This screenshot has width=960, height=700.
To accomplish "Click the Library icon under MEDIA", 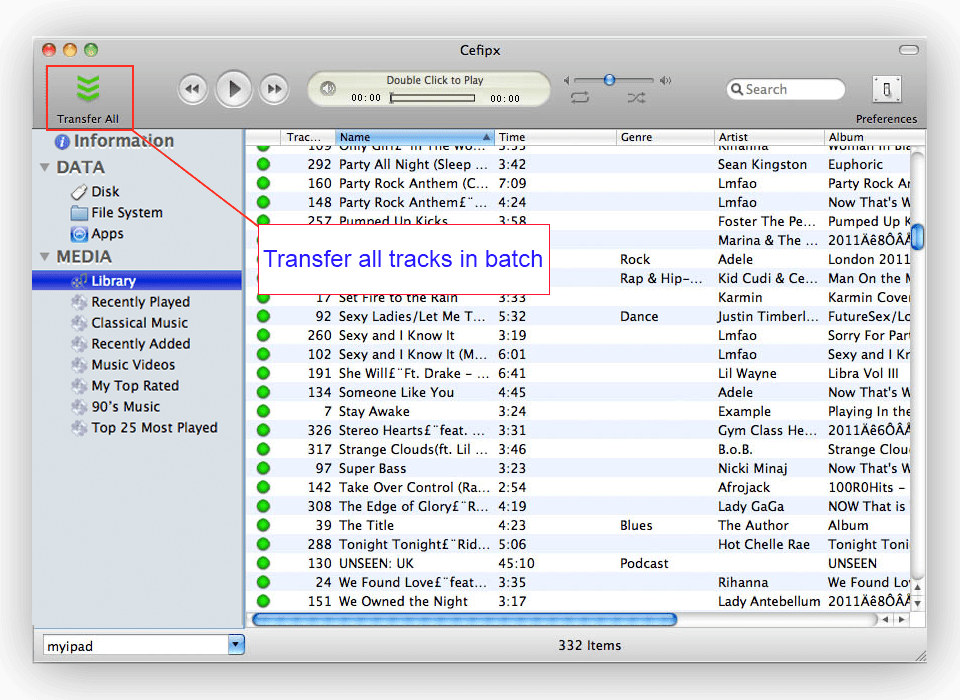I will point(78,280).
